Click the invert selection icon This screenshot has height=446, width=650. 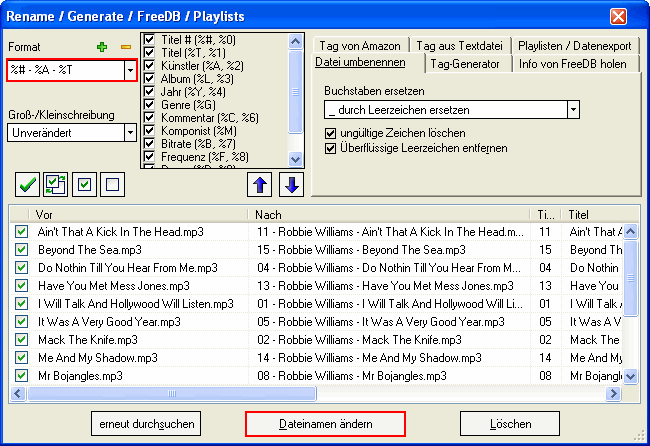coord(55,184)
